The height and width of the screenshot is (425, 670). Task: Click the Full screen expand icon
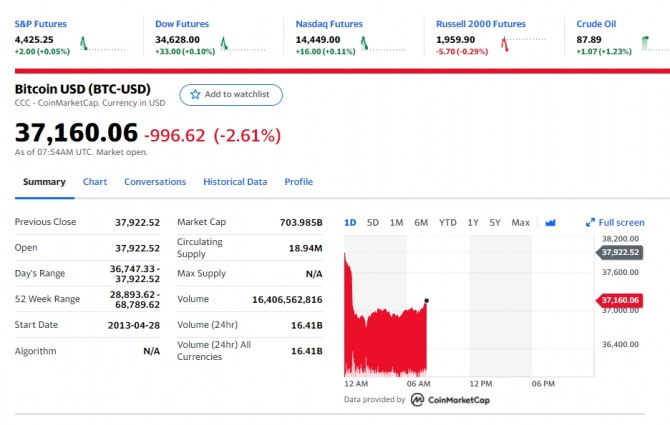click(590, 223)
